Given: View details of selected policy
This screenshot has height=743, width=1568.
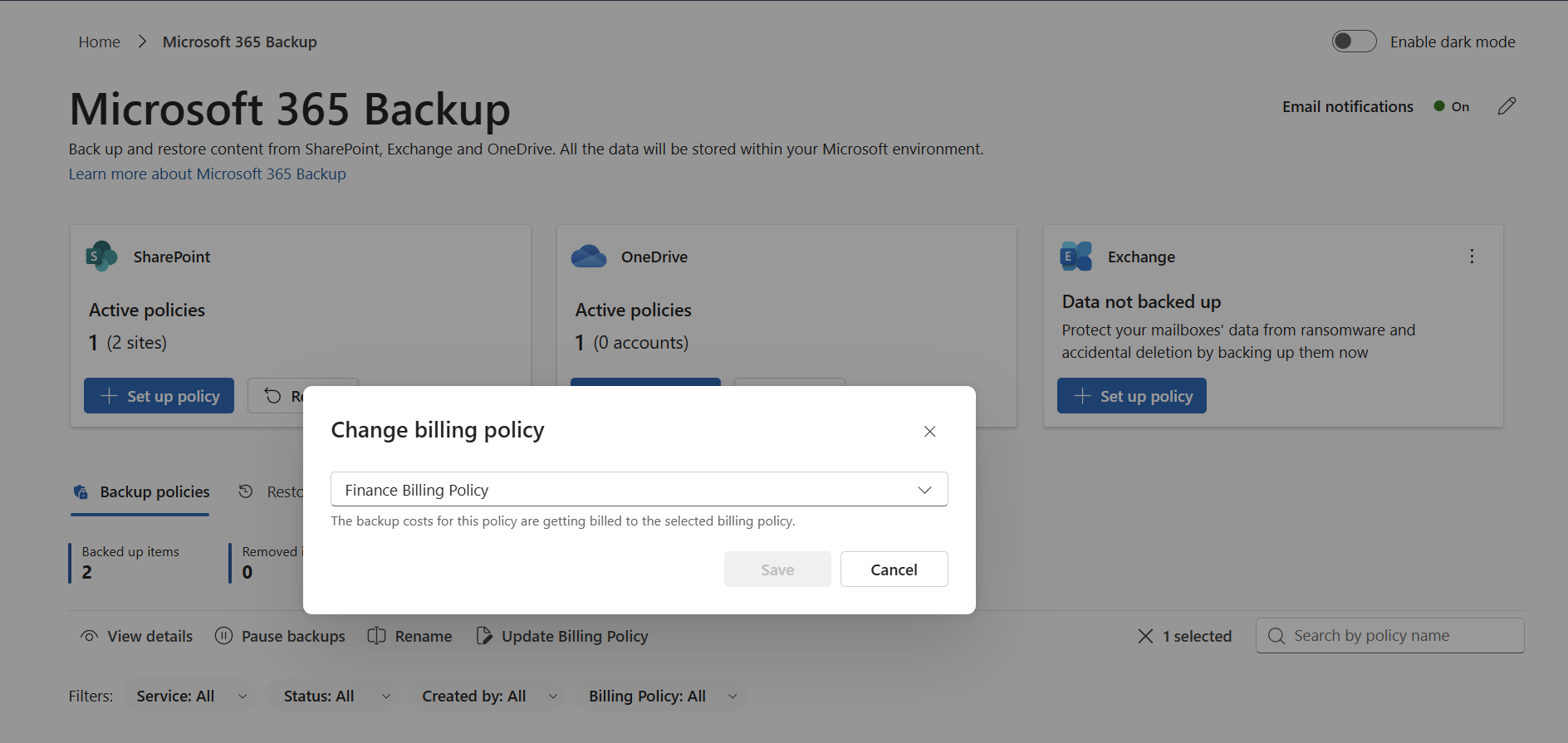Looking at the screenshot, I should [x=136, y=636].
